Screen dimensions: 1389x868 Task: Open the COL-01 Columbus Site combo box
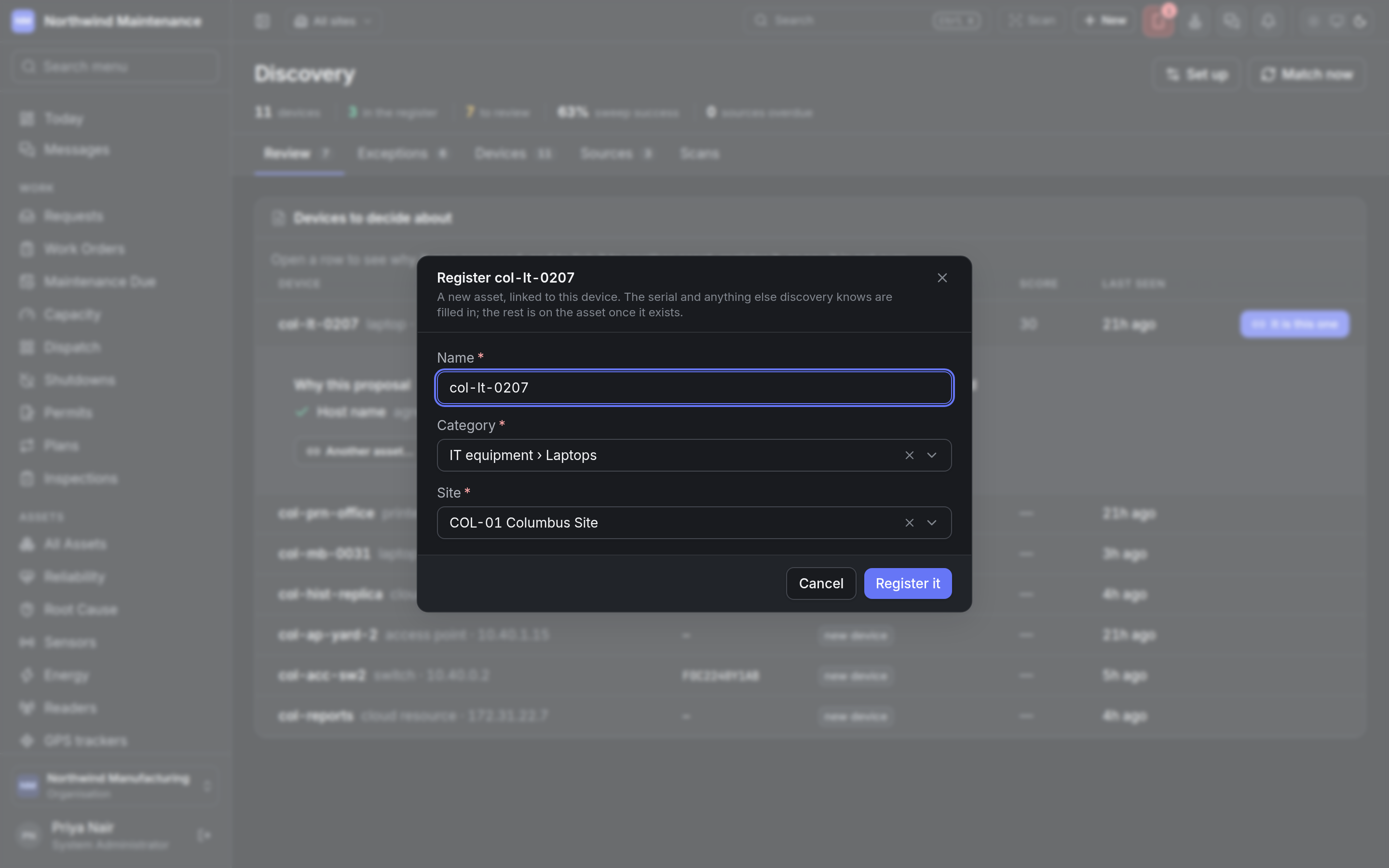(694, 522)
